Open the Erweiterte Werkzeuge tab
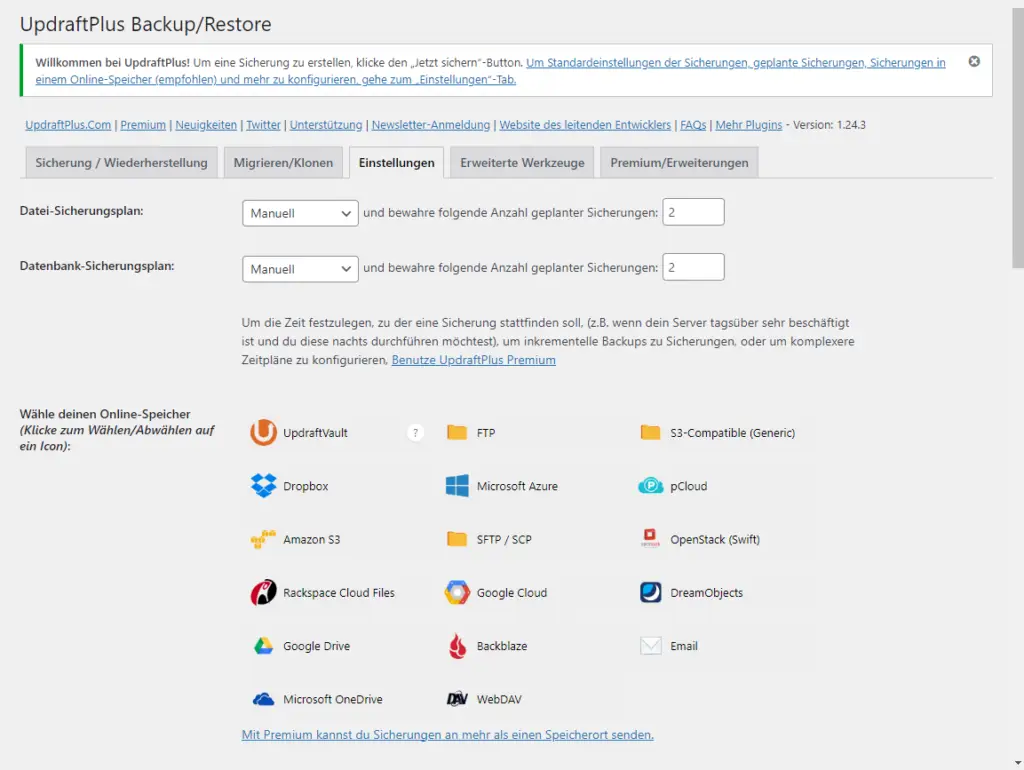The height and width of the screenshot is (770, 1024). 522,163
